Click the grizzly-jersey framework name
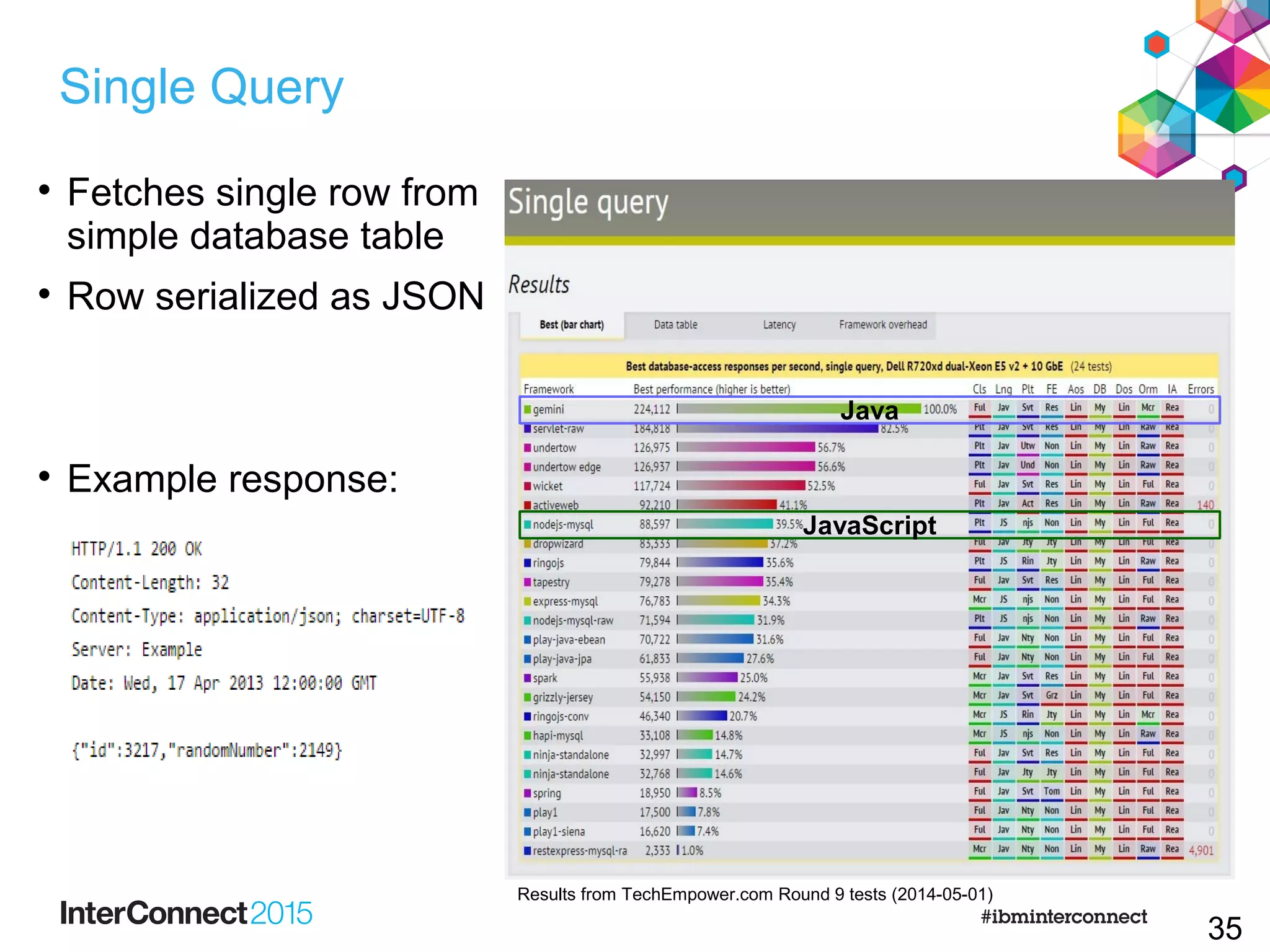This screenshot has height=952, width=1270. pyautogui.click(x=563, y=698)
